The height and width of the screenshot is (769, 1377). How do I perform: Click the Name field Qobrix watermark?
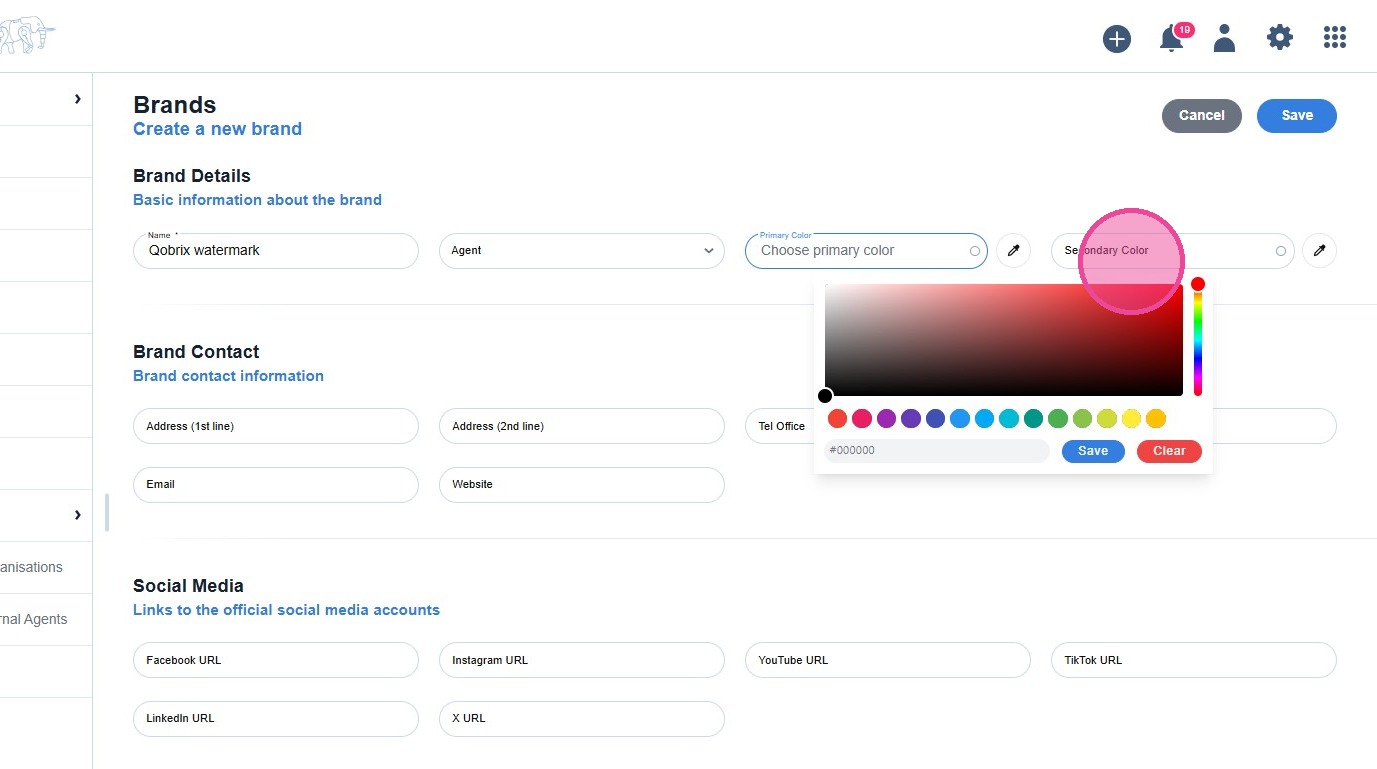[276, 251]
